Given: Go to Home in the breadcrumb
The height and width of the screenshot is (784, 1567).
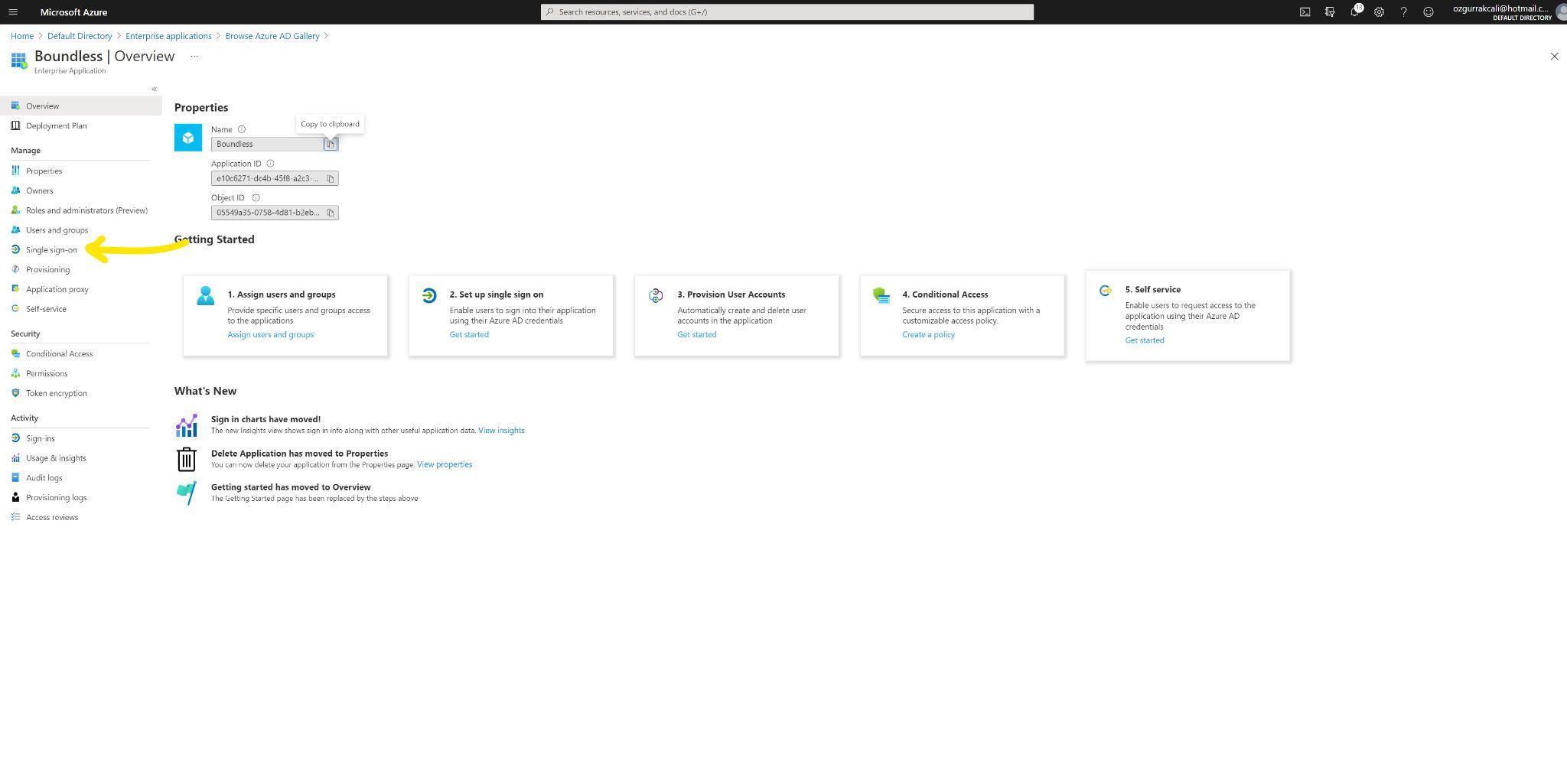Looking at the screenshot, I should (x=22, y=36).
